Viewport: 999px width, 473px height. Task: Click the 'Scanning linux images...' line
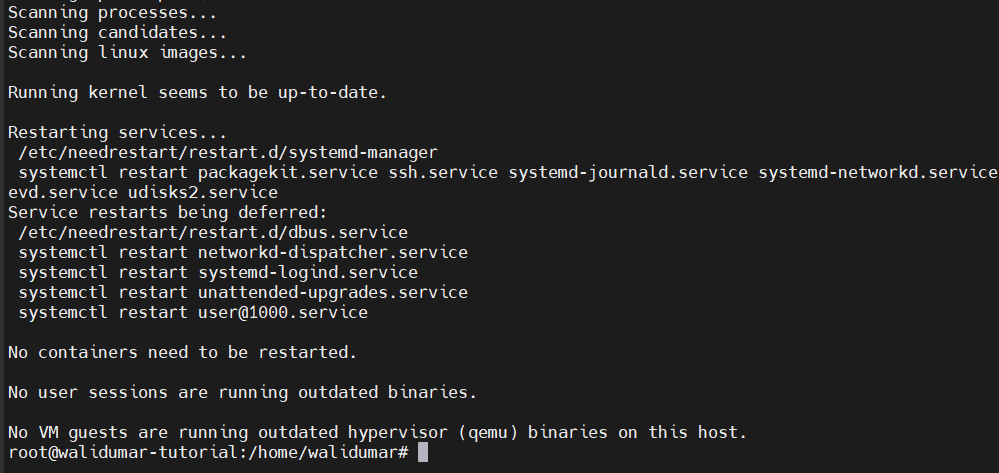point(127,53)
